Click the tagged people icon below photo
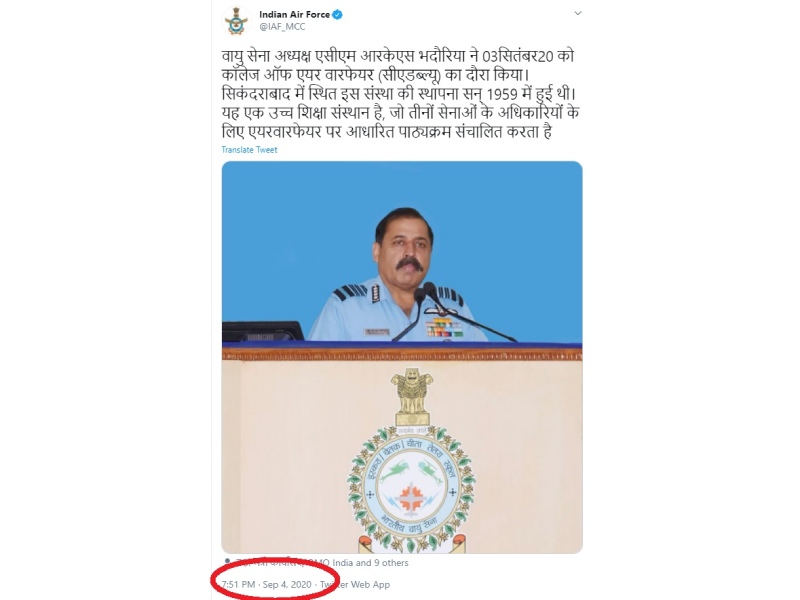This screenshot has height=600, width=800. click(227, 562)
